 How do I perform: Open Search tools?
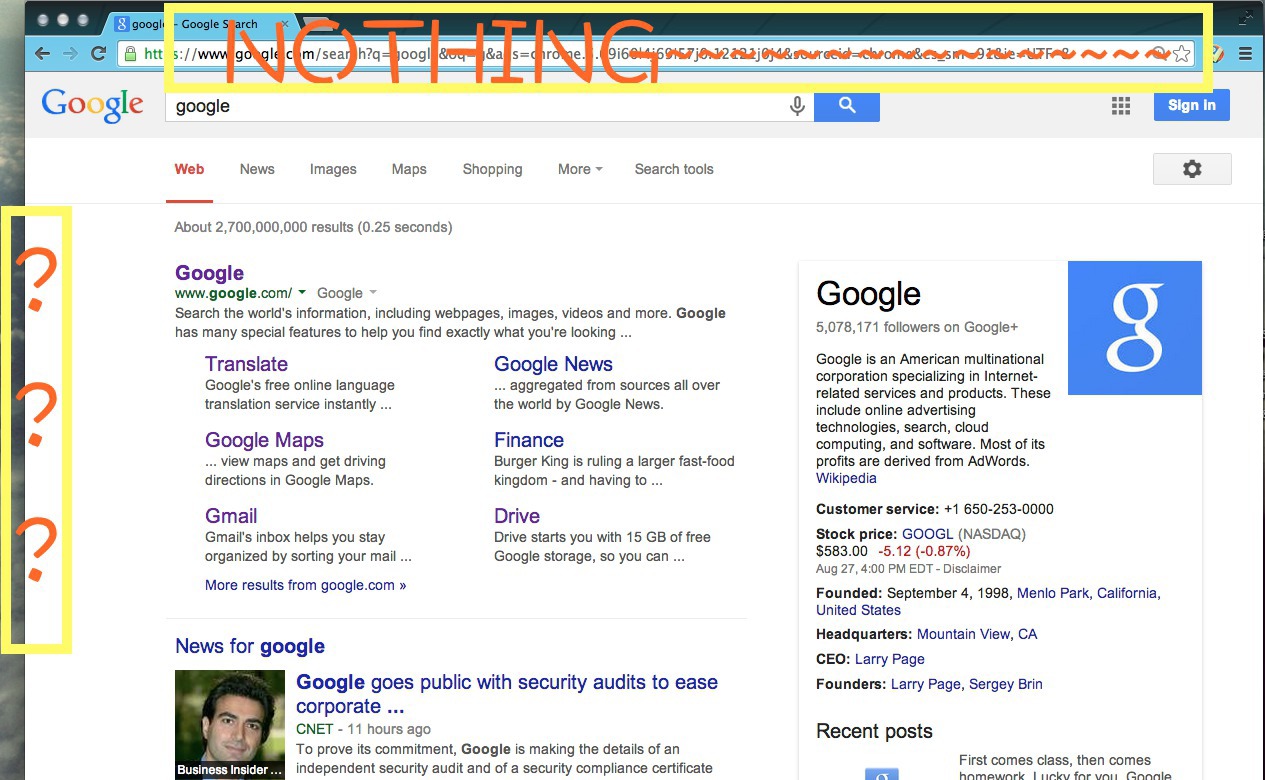tap(674, 169)
